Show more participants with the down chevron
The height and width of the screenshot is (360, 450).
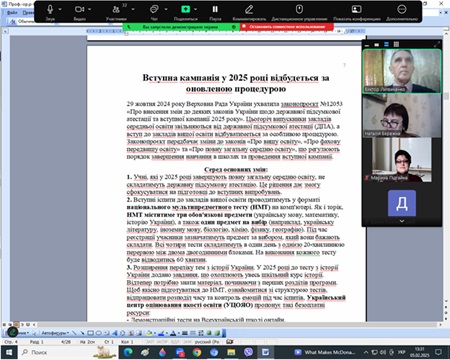tap(402, 221)
